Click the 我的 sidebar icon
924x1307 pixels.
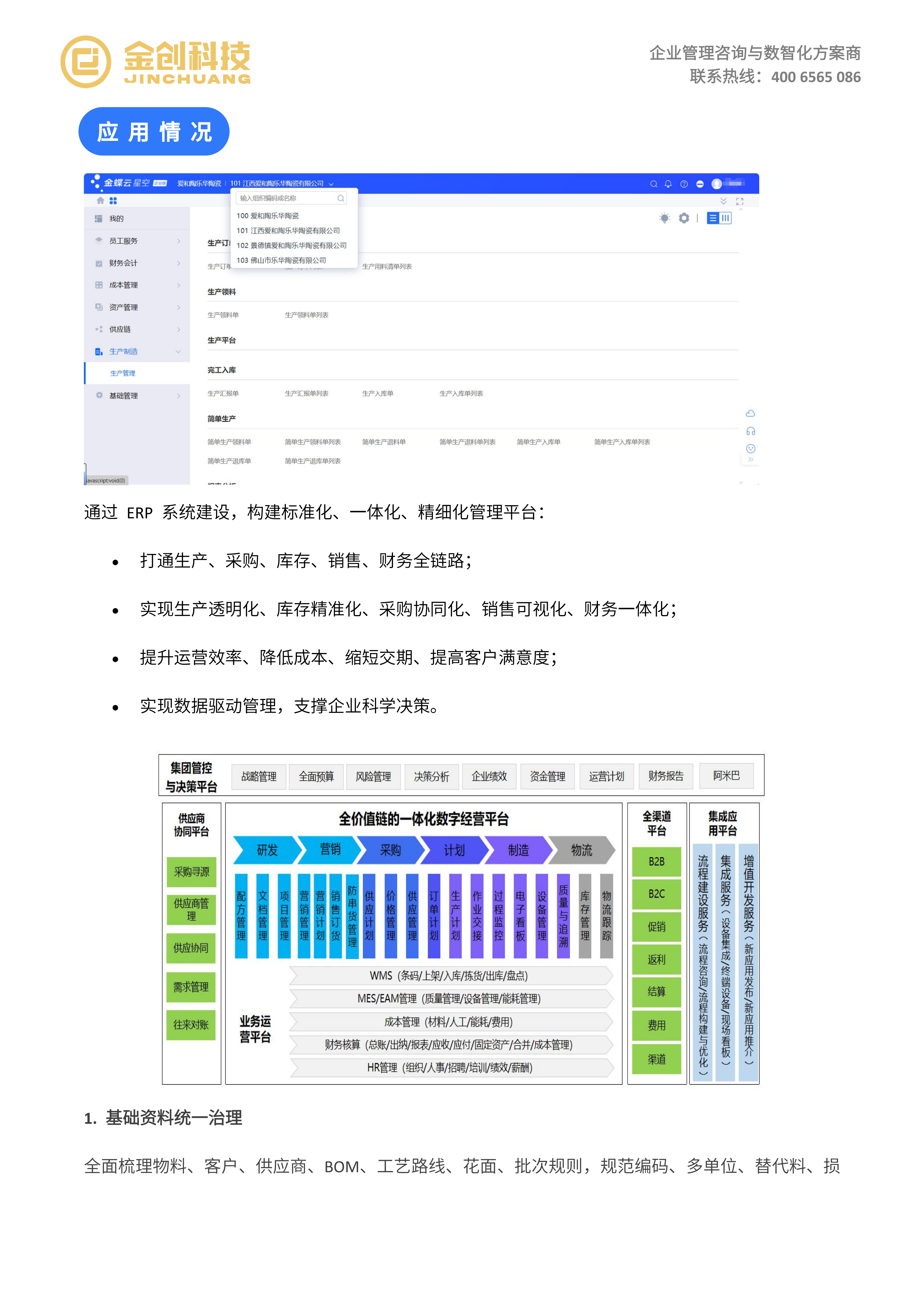click(x=98, y=219)
